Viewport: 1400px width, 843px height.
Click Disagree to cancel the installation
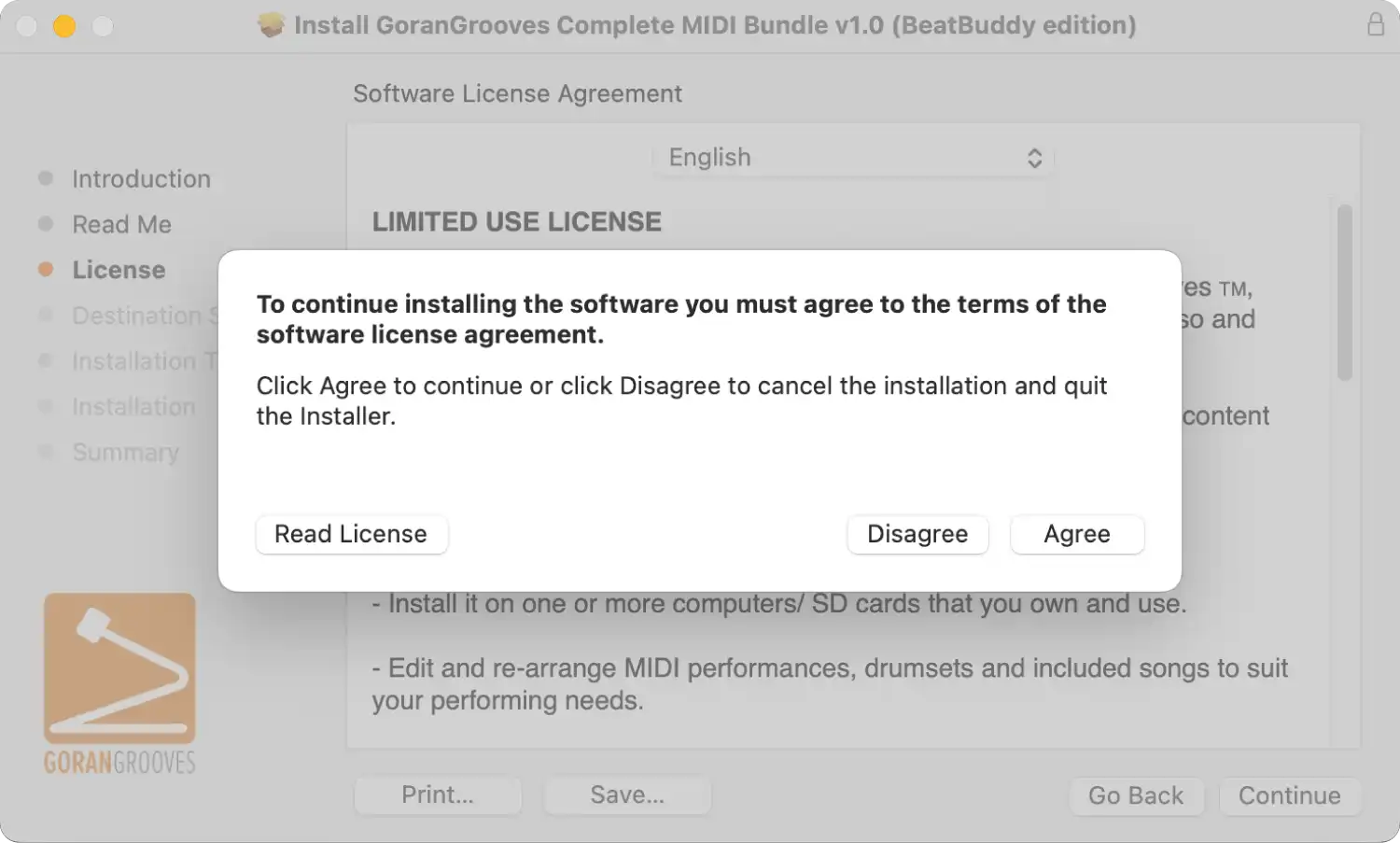pos(917,534)
